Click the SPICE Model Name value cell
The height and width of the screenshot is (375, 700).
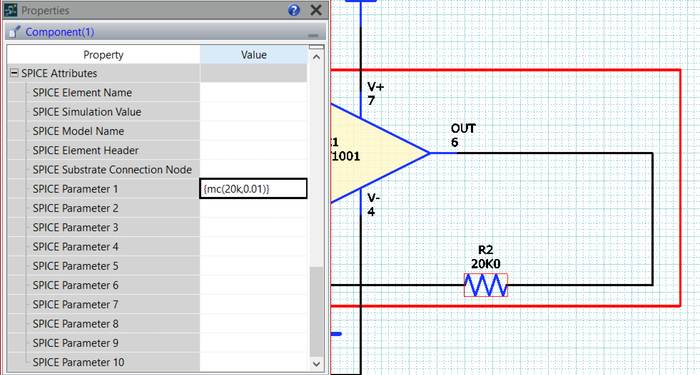(254, 131)
